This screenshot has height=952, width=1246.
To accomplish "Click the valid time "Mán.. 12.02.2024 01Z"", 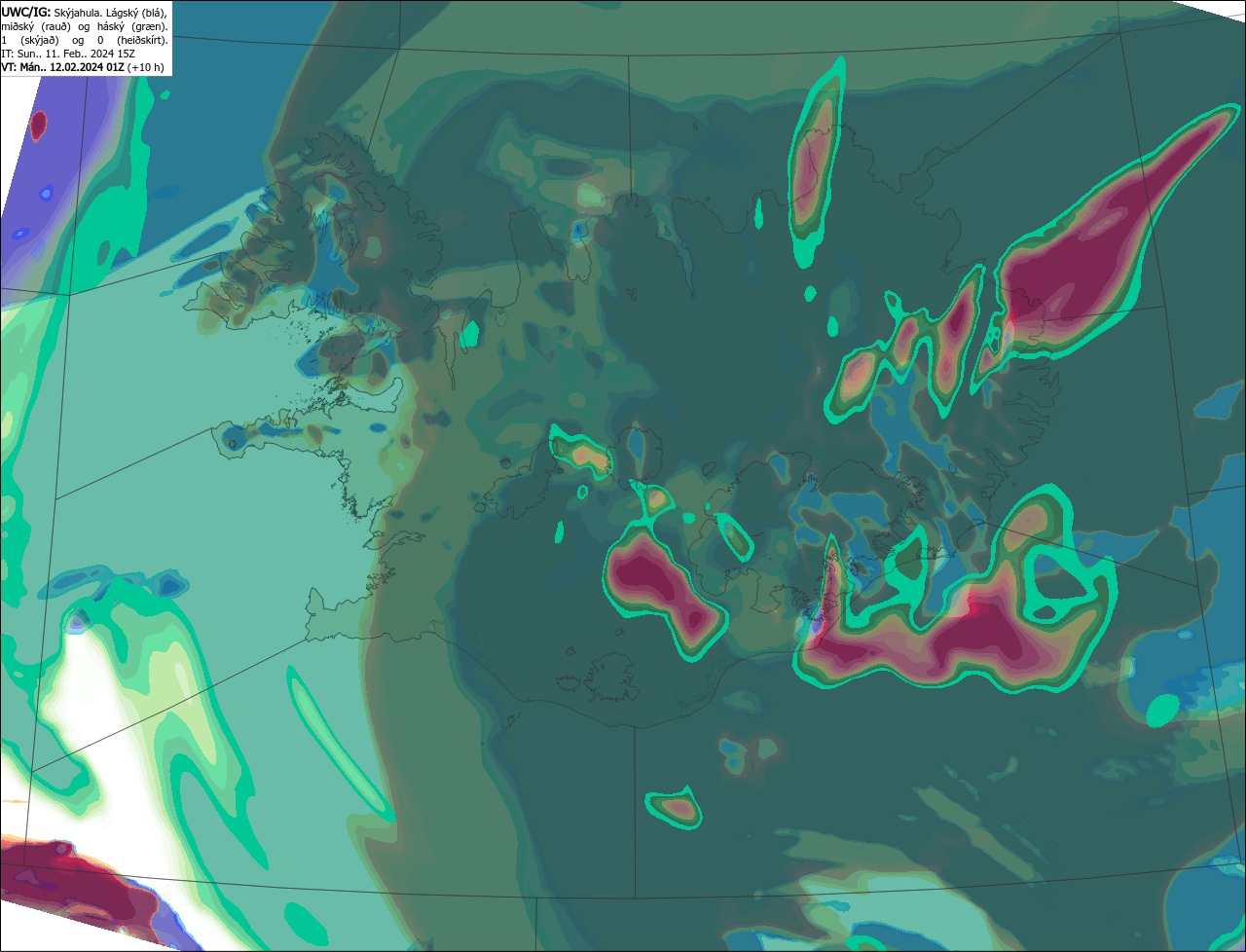I will [72, 67].
